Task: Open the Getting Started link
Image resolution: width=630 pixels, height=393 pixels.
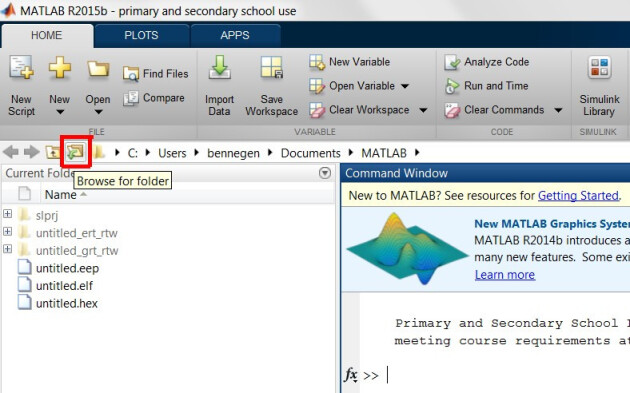Action: [578, 196]
